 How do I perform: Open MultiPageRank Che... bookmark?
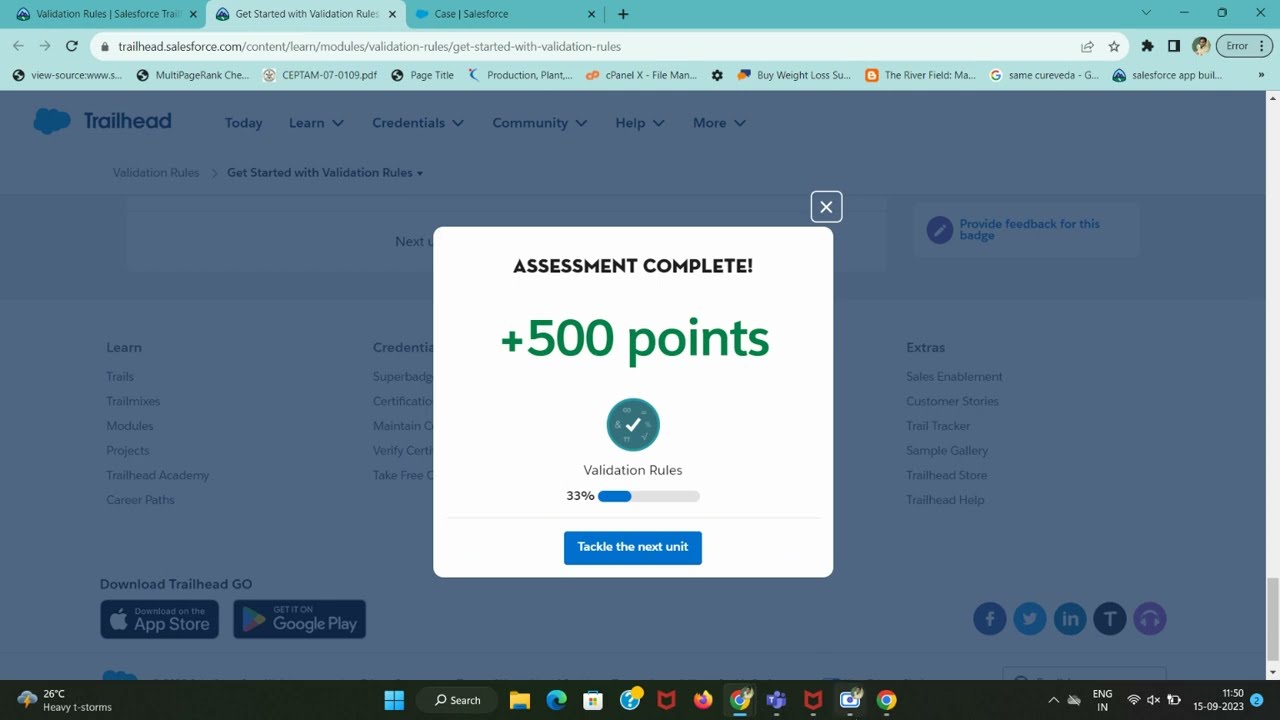pyautogui.click(x=193, y=75)
